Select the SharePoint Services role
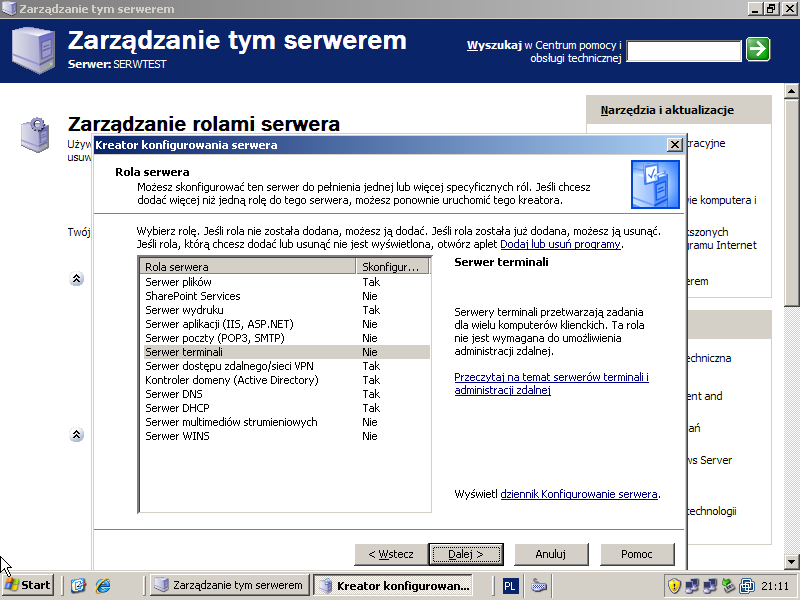The width and height of the screenshot is (800, 600). pos(285,296)
